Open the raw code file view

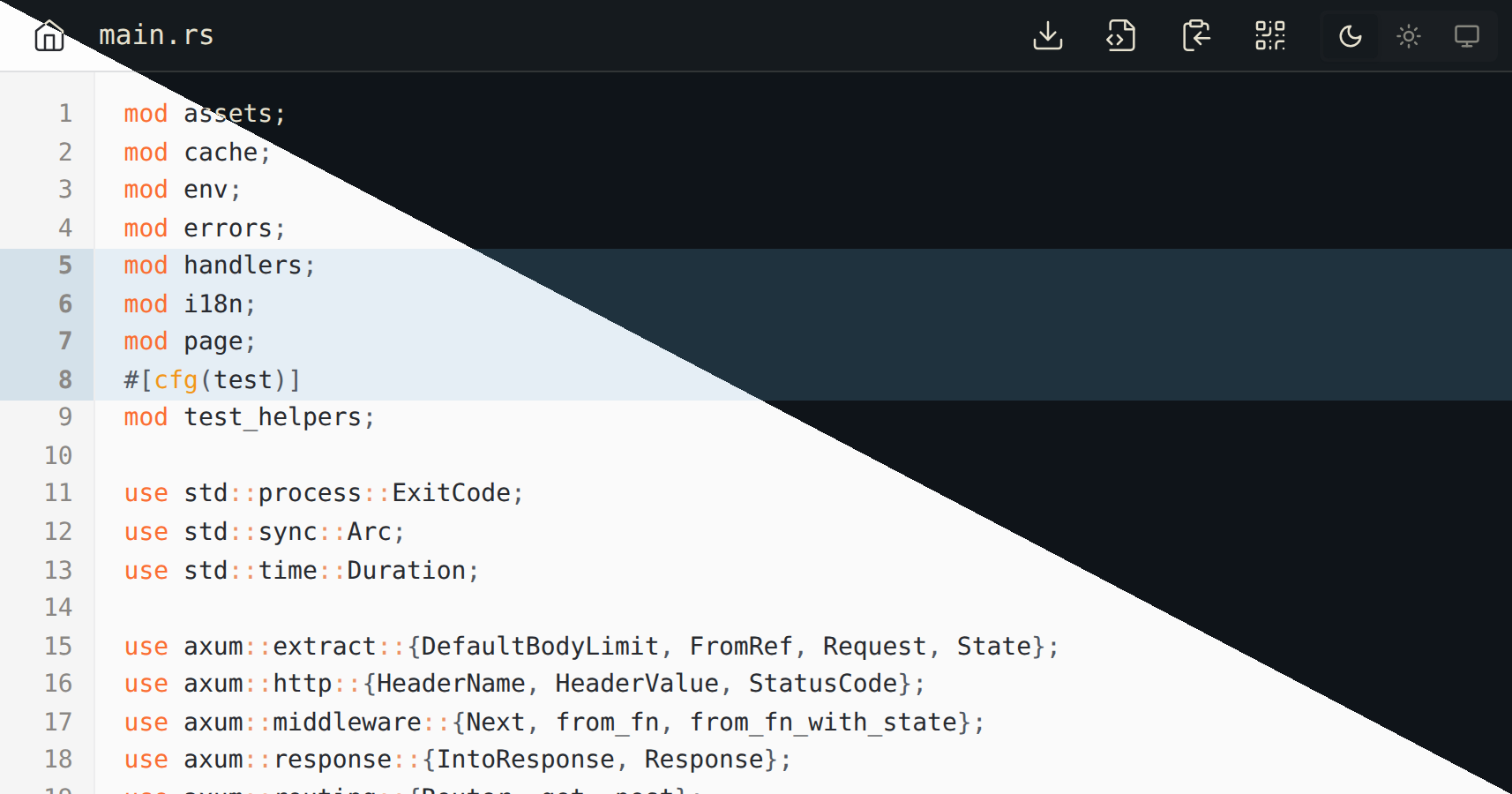coord(1121,35)
